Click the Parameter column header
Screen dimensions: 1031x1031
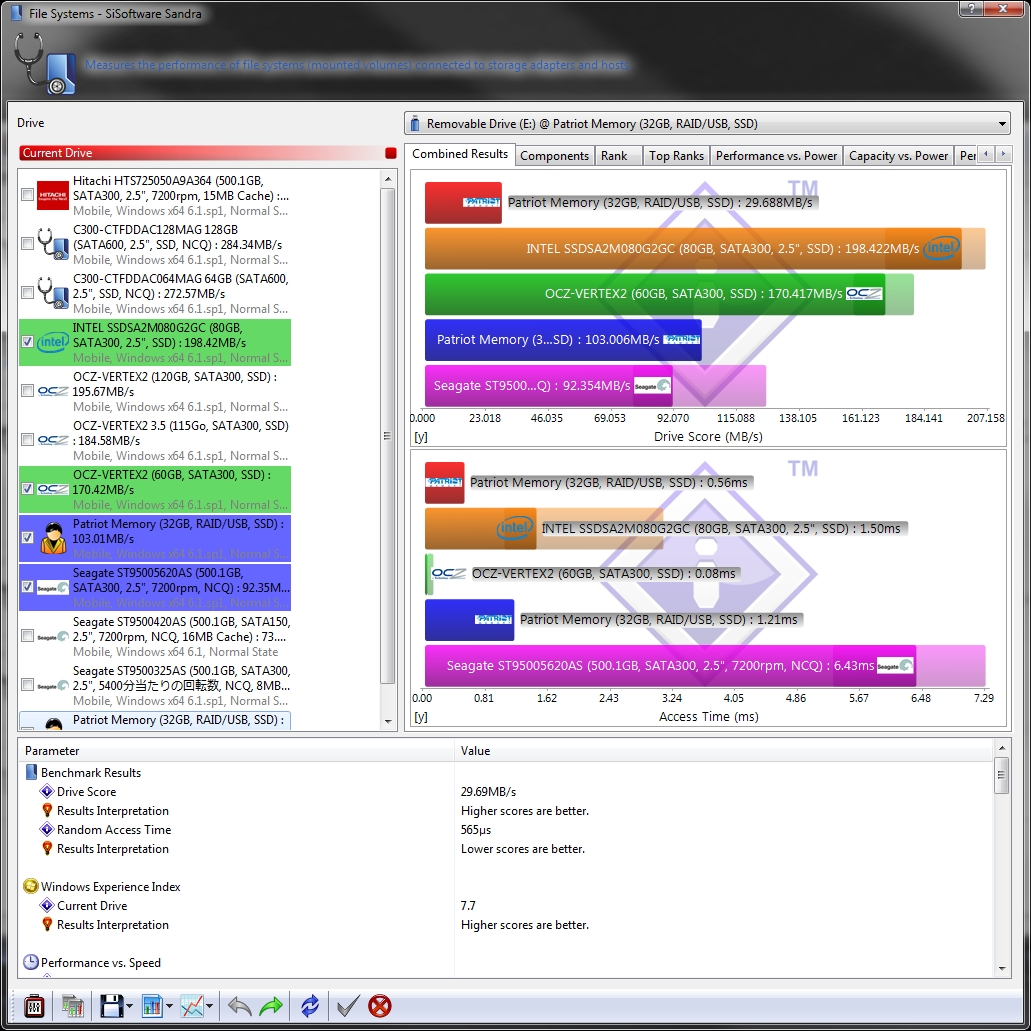pos(237,750)
